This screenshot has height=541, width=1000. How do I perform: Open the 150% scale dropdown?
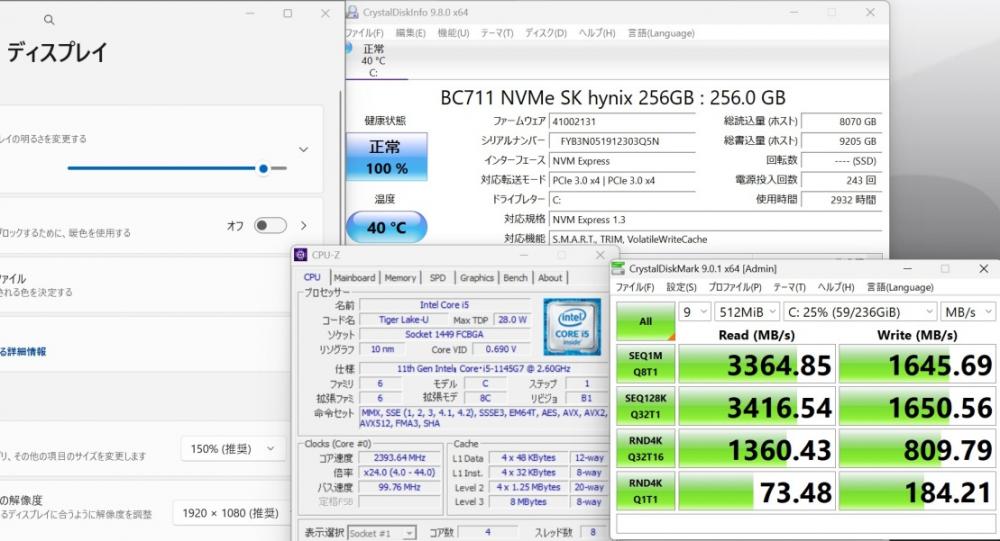pos(232,449)
